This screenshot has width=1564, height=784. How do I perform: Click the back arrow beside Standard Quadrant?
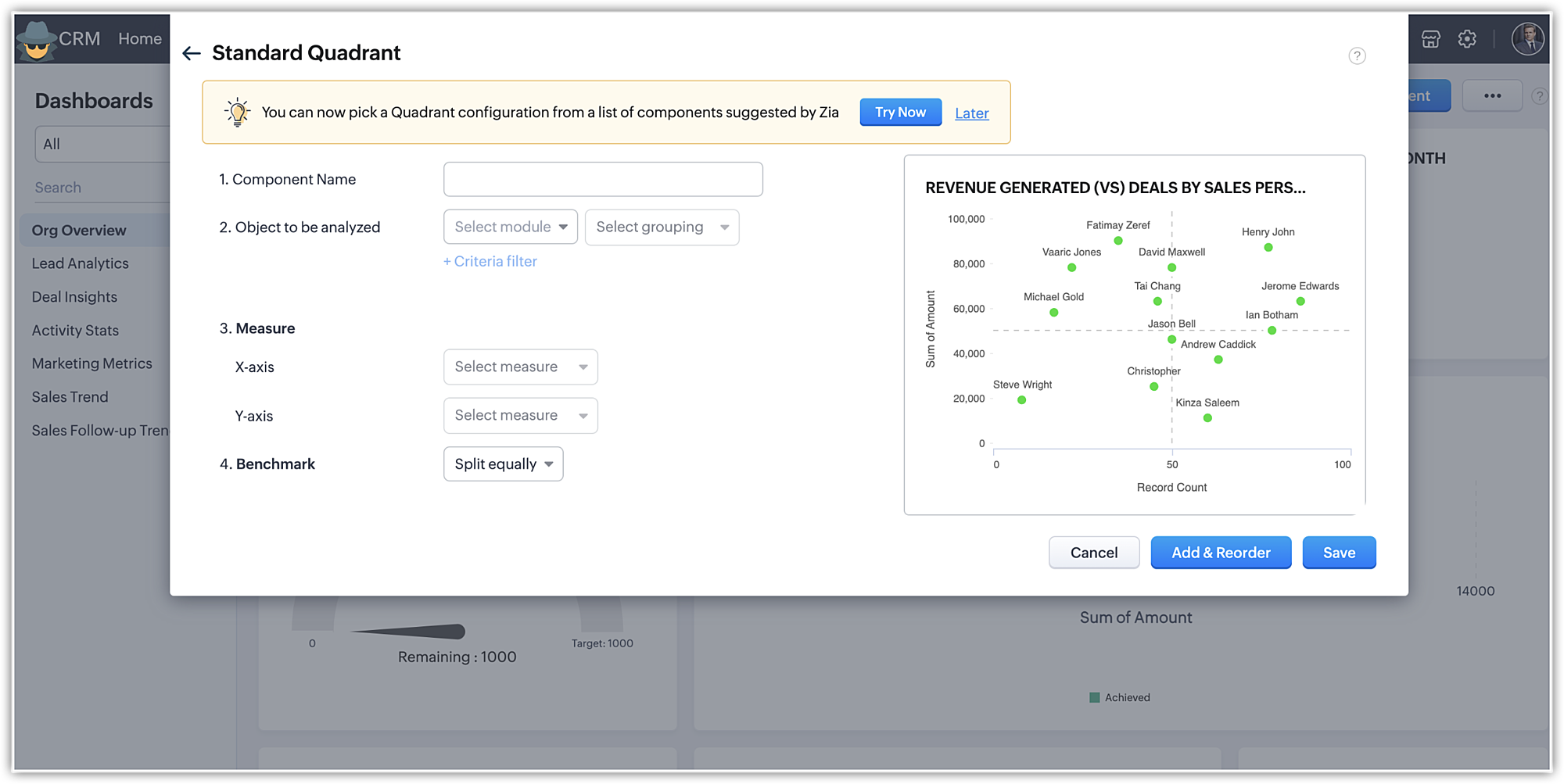192,53
